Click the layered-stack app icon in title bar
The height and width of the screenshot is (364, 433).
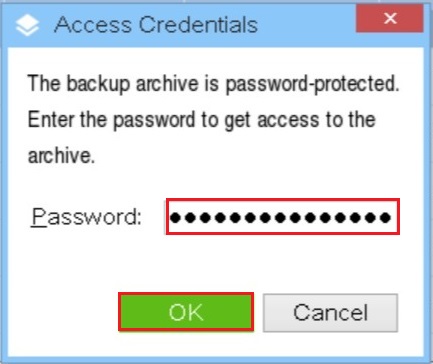tap(27, 25)
